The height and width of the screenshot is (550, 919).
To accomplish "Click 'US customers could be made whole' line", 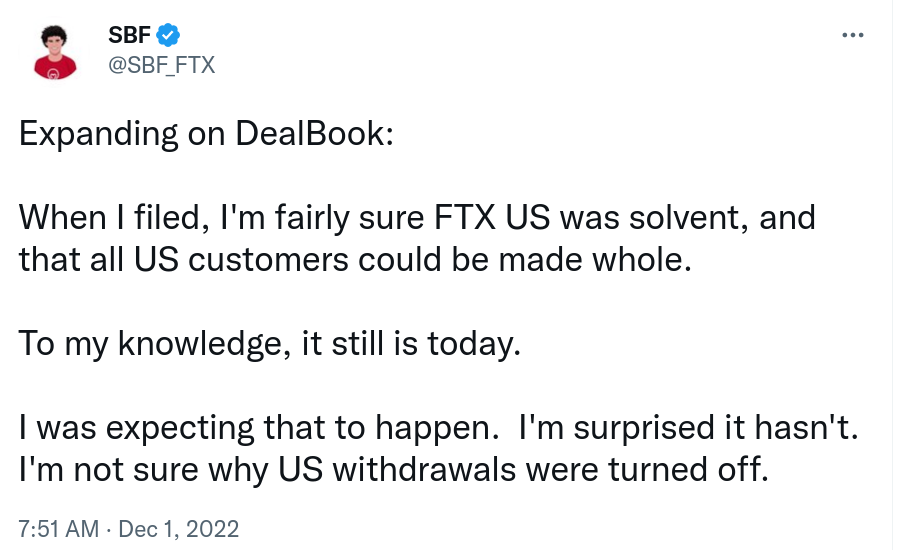I will pos(413,260).
